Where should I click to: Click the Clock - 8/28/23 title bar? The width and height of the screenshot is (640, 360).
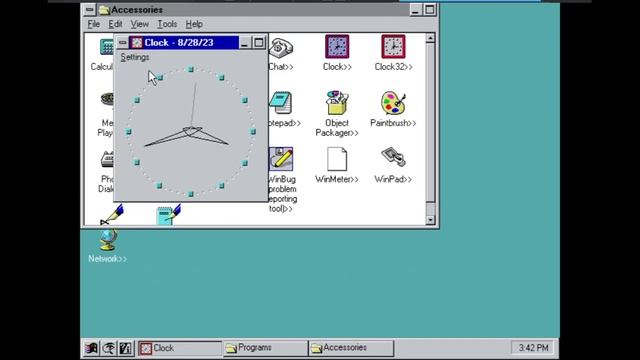(184, 42)
